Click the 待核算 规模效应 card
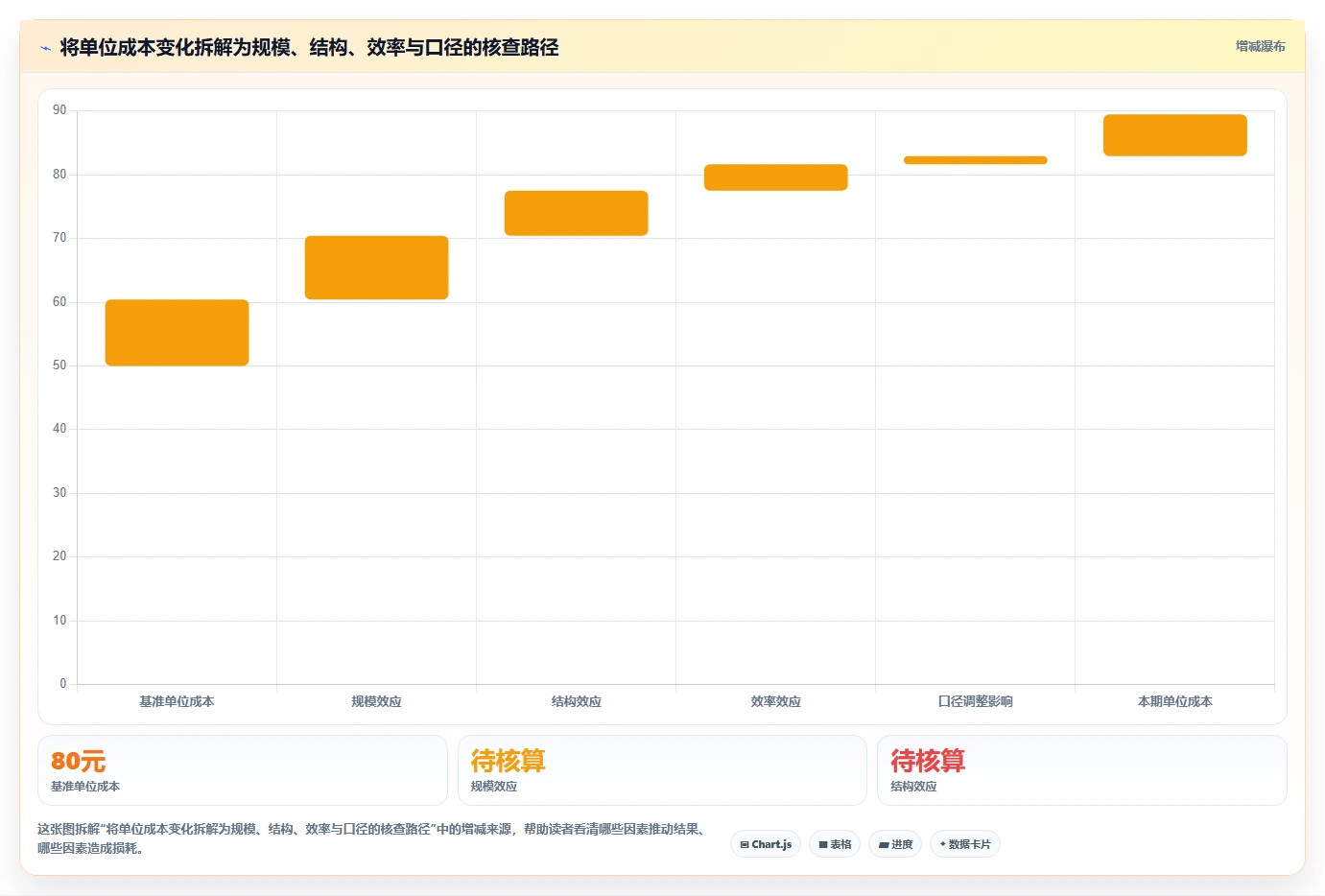 coord(662,770)
